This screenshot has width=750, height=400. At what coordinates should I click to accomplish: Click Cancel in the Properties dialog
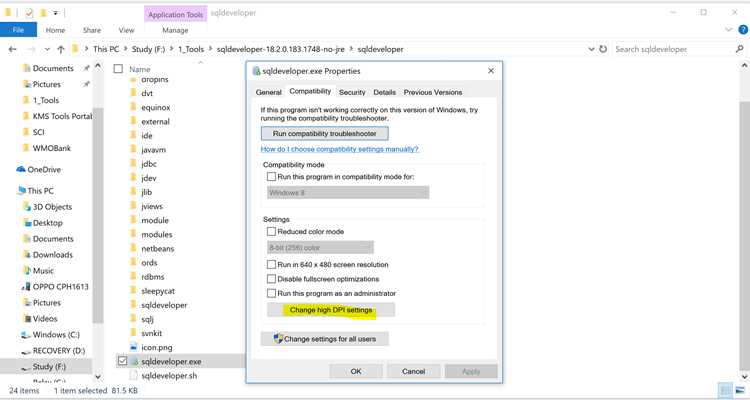click(x=414, y=371)
